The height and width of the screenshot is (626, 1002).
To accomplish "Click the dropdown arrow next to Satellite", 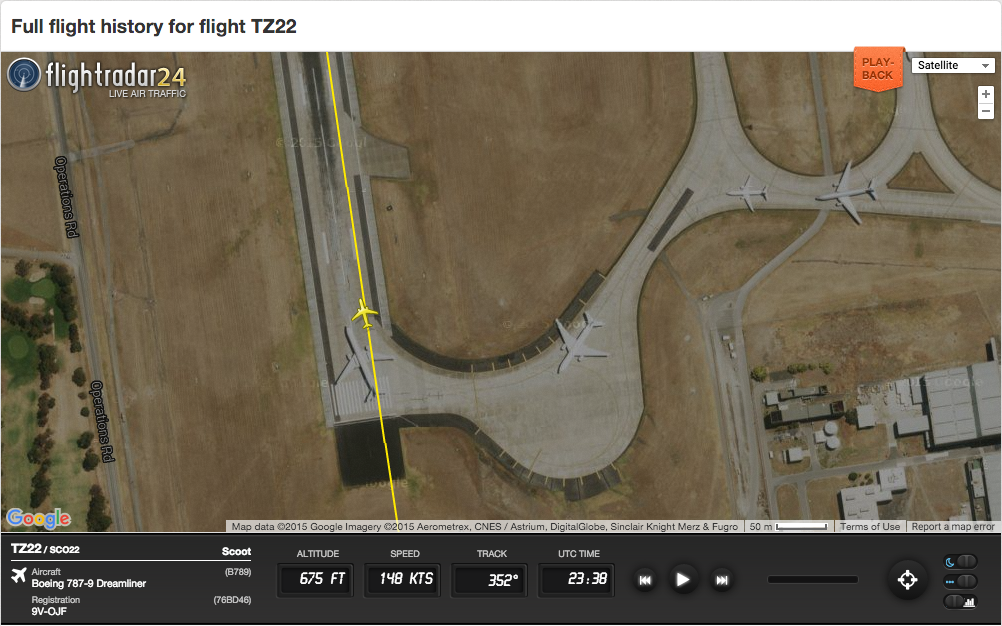I will pos(985,66).
